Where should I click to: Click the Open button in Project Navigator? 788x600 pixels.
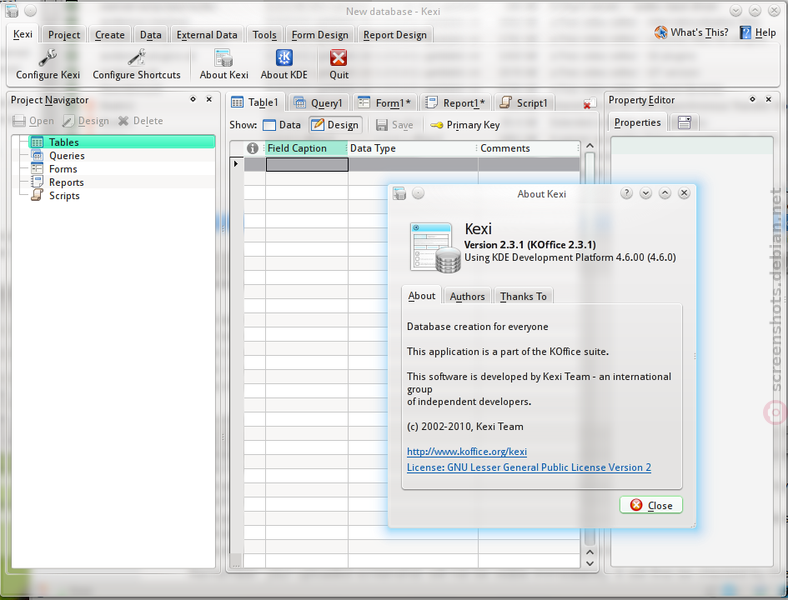33,121
